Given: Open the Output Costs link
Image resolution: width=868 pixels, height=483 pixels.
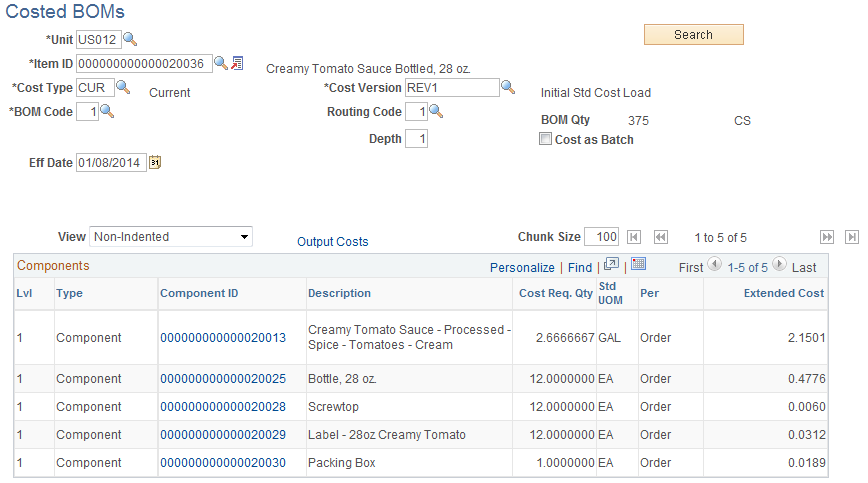Looking at the screenshot, I should 333,242.
